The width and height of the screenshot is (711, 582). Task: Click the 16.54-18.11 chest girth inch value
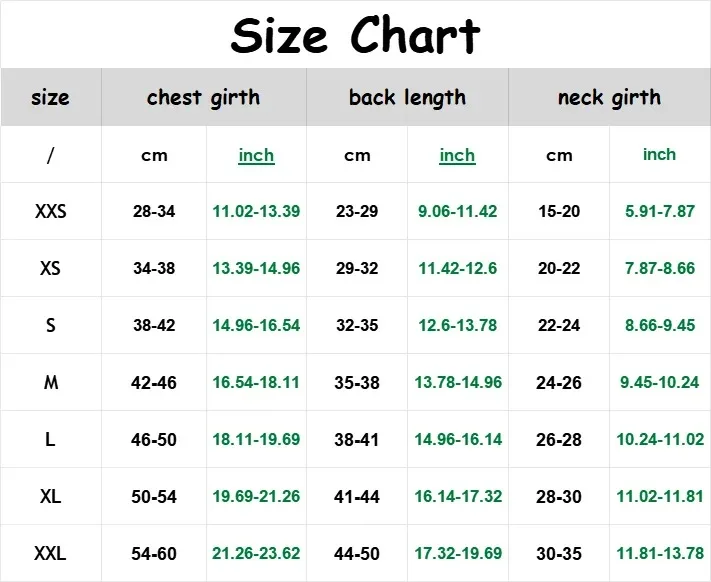coord(256,383)
